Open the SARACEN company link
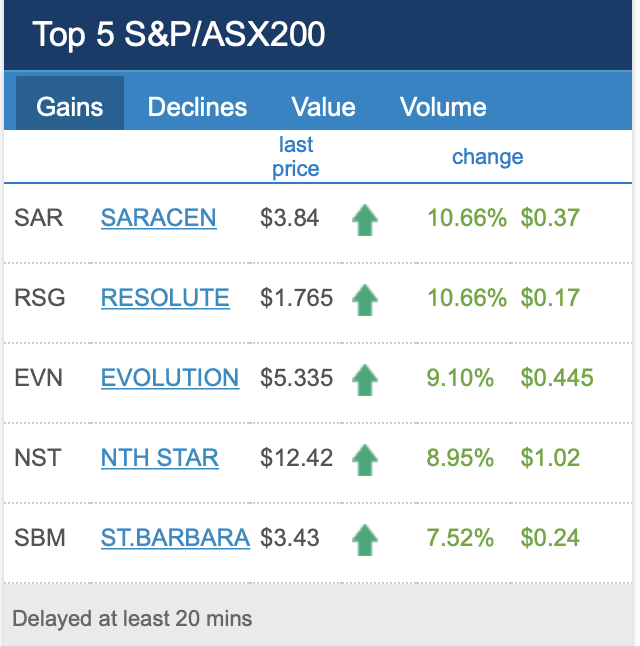This screenshot has width=640, height=646. tap(158, 218)
